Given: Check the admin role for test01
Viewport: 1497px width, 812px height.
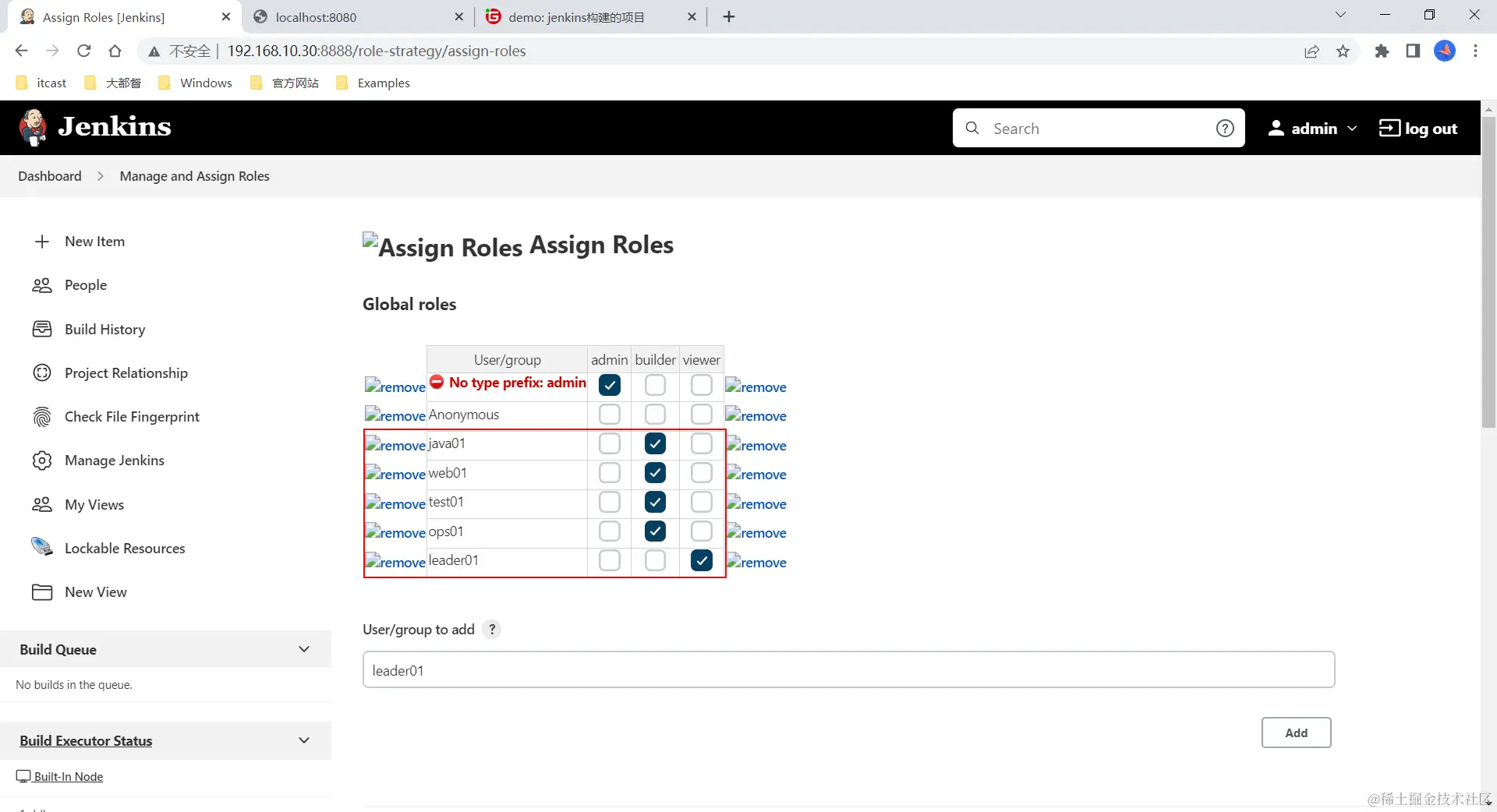Looking at the screenshot, I should pyautogui.click(x=610, y=502).
